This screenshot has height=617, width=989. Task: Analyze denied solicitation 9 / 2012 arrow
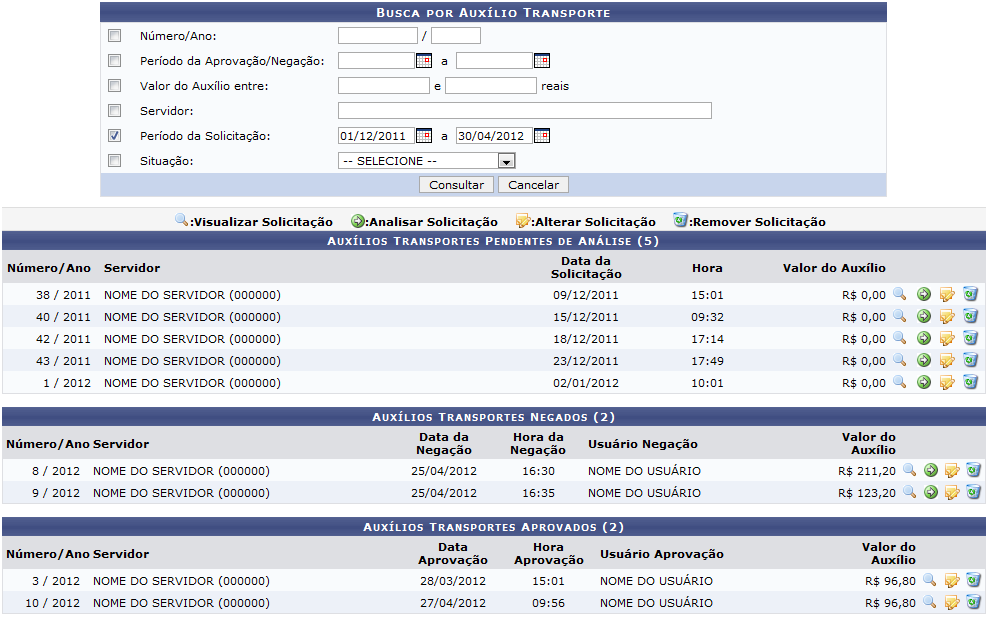tap(930, 493)
